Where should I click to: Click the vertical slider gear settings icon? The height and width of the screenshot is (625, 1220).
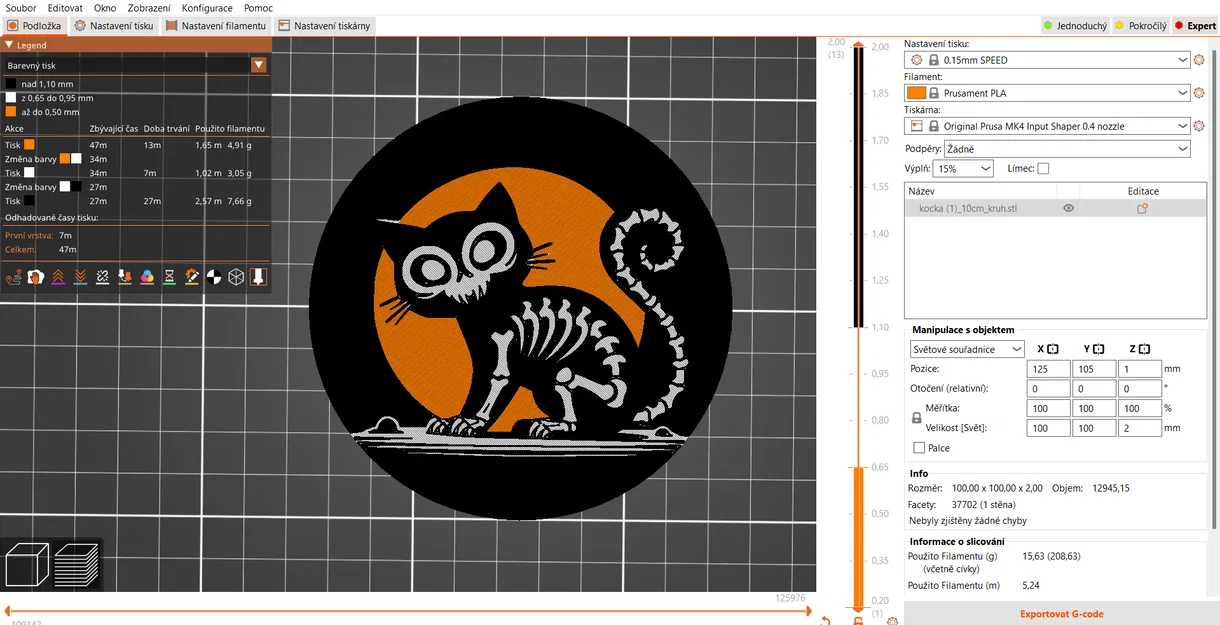(893, 620)
